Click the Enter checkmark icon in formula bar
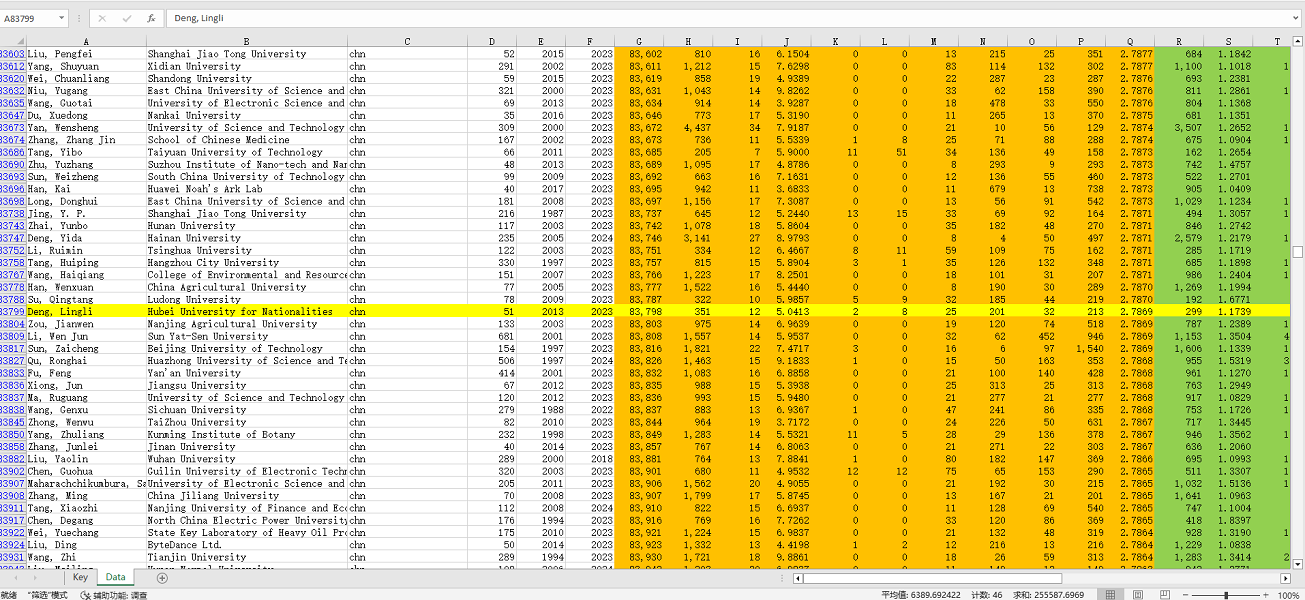The image size is (1305, 600). pos(126,18)
